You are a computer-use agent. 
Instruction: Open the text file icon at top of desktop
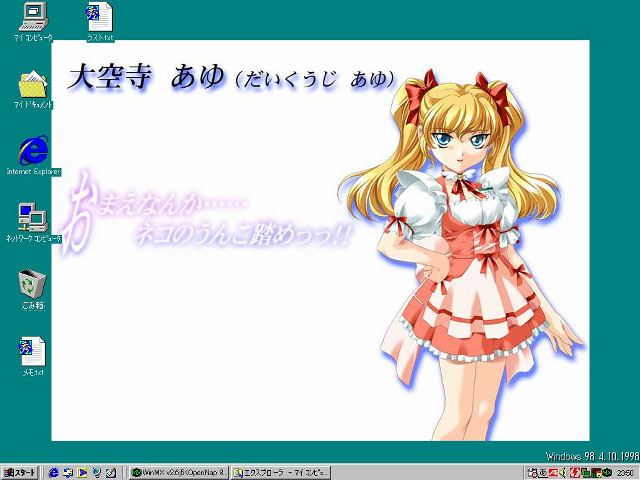click(x=99, y=18)
